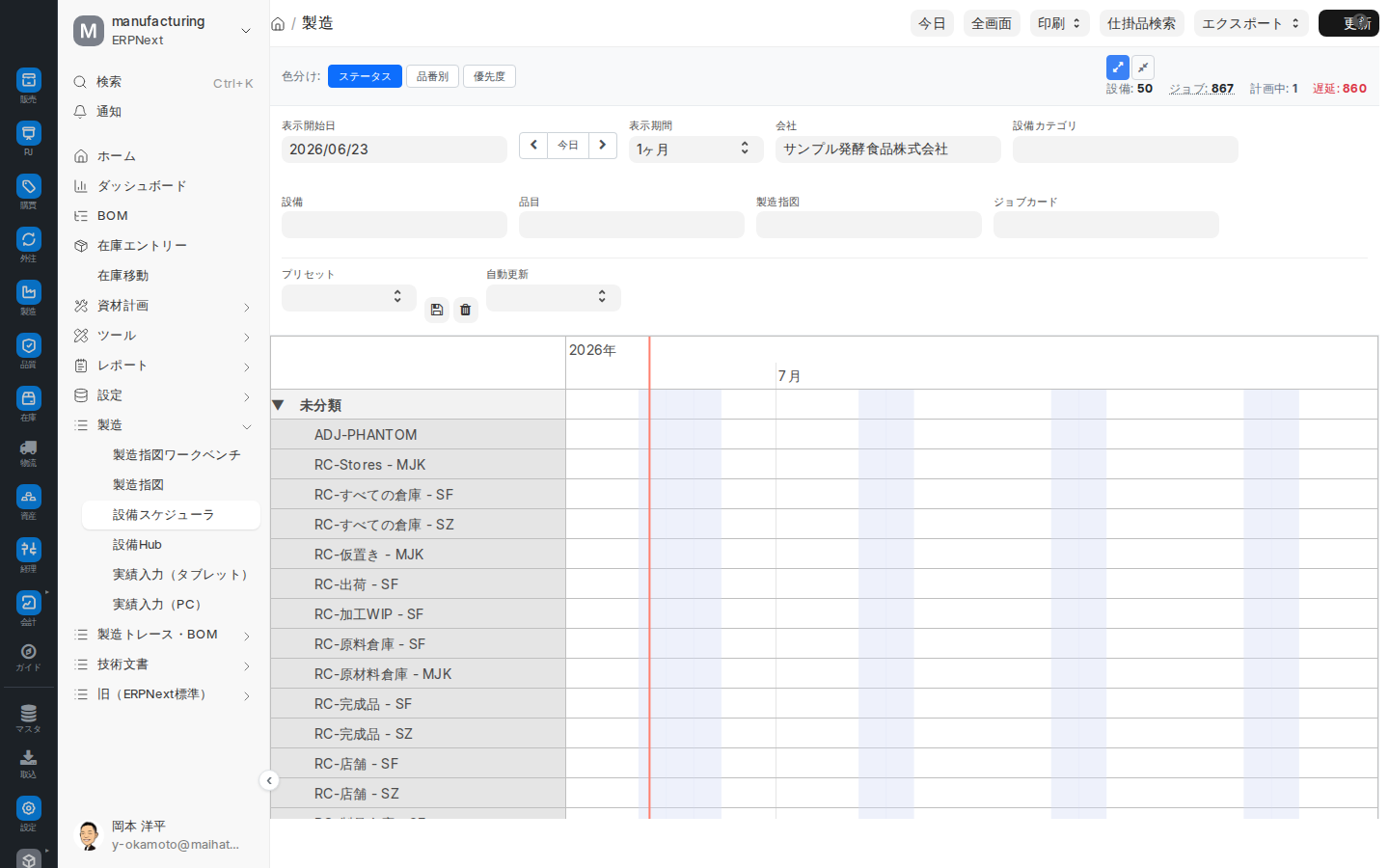Click the next period arrow button
1389x868 pixels.
603,146
